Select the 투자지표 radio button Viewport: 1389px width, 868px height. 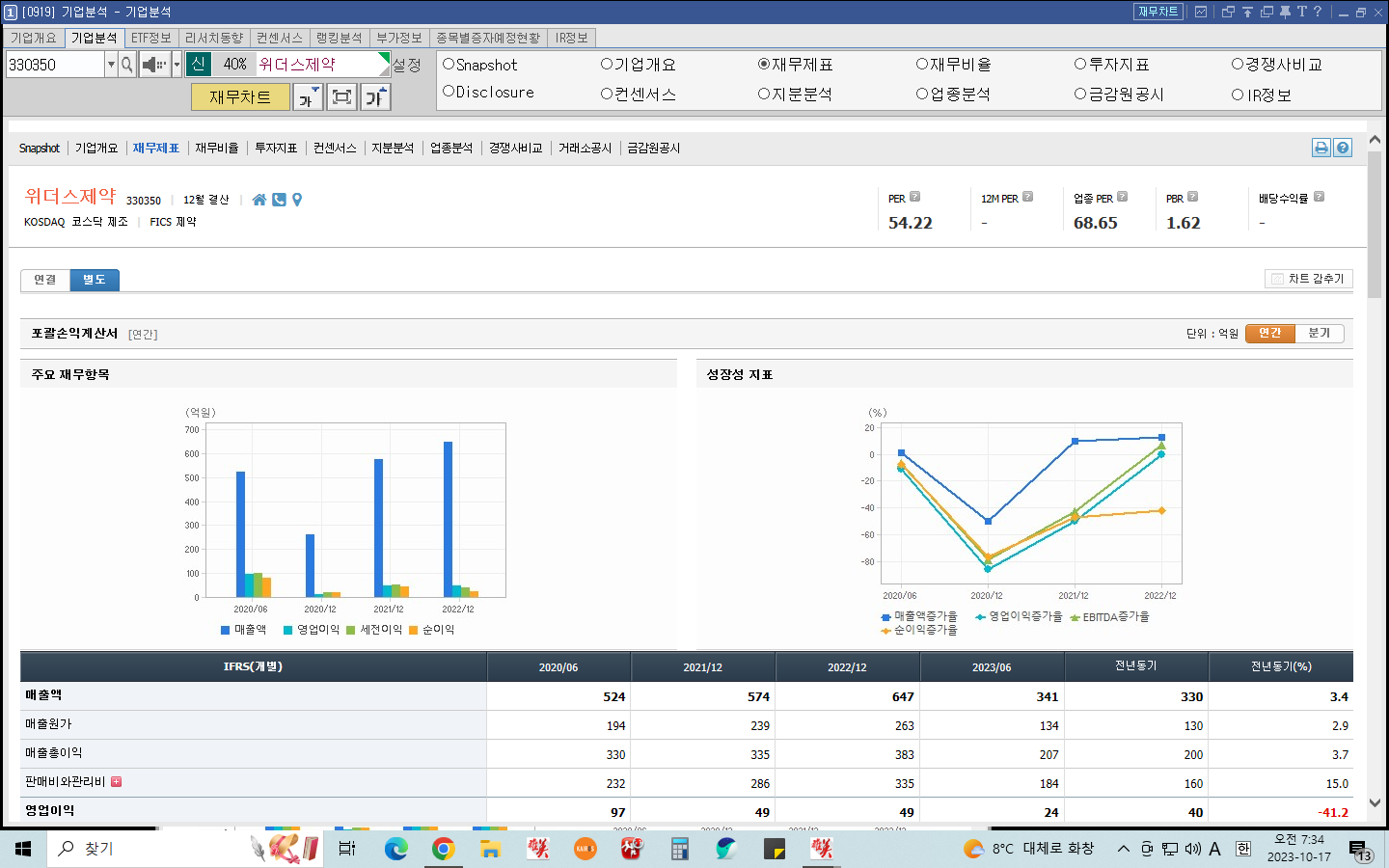[x=1080, y=65]
